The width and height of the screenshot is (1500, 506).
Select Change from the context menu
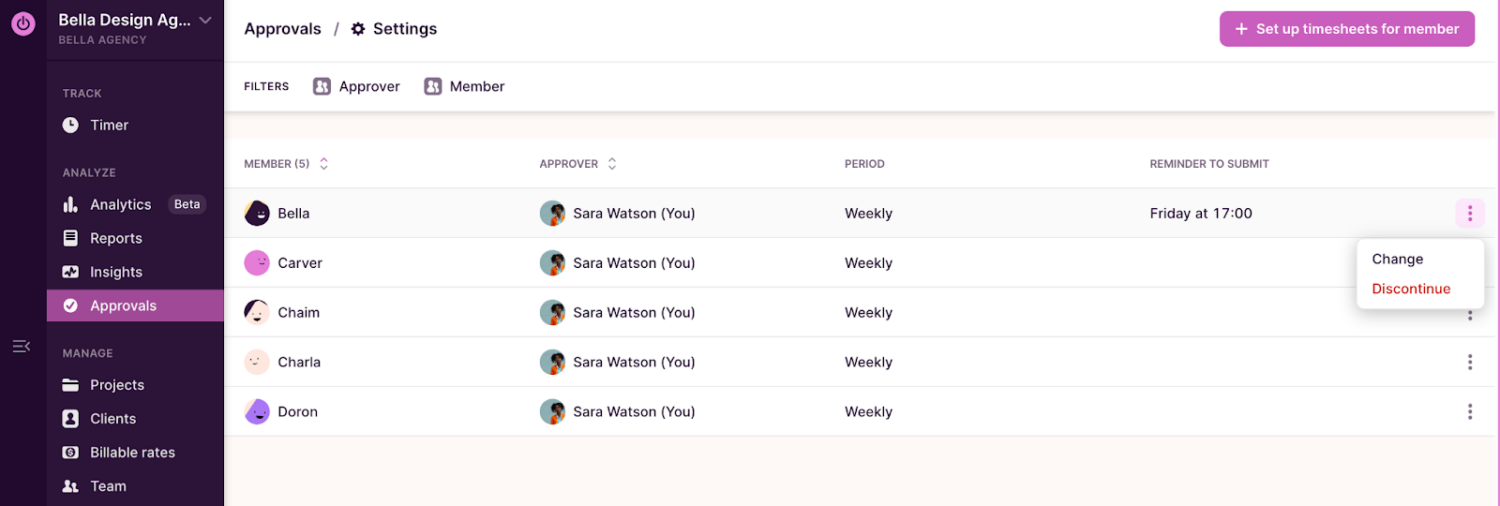[1397, 259]
